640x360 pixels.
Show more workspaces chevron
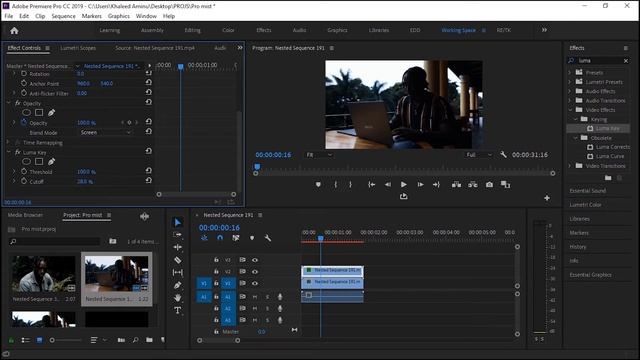pos(544,30)
